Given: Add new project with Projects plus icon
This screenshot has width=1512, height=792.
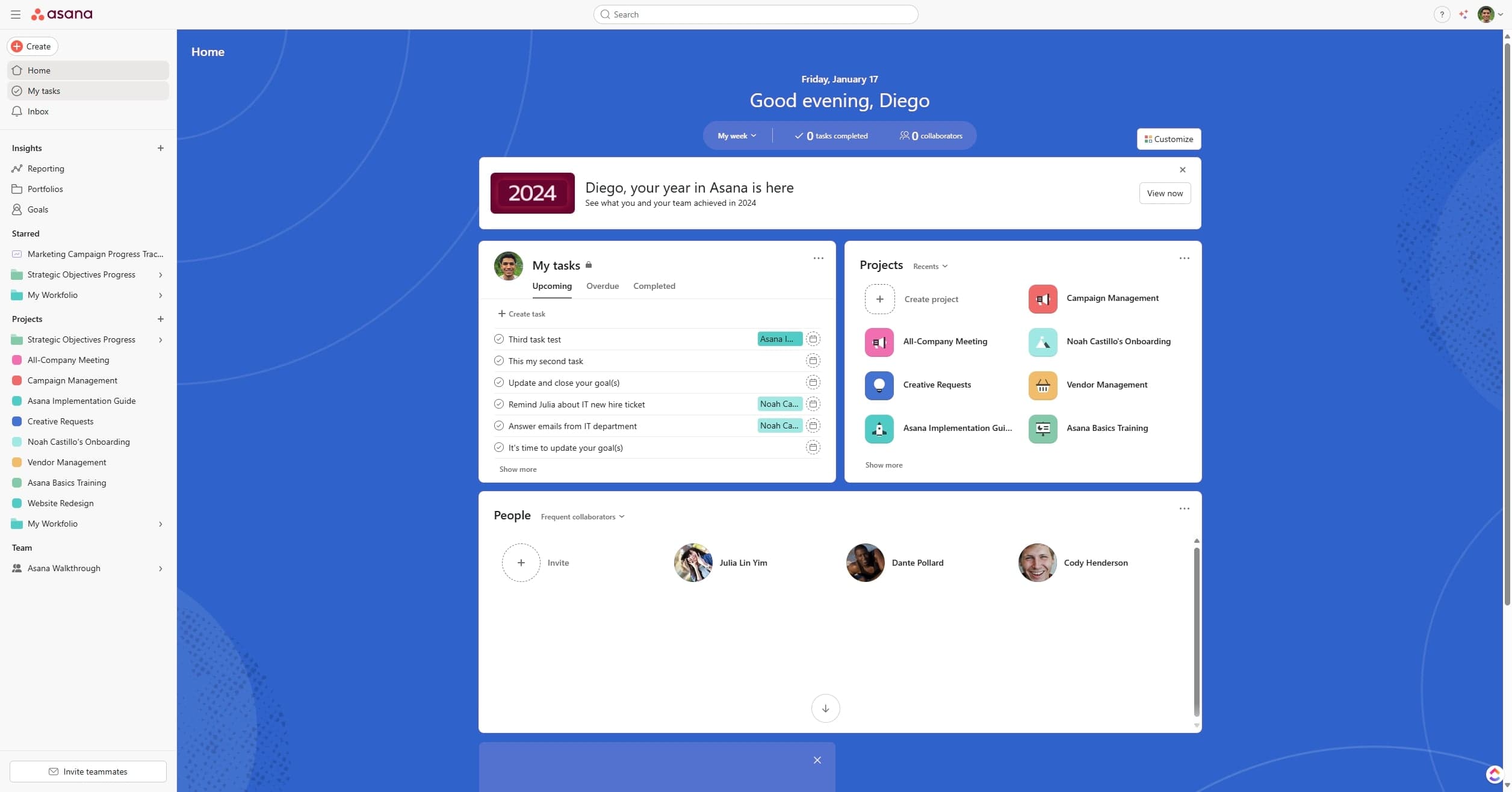Looking at the screenshot, I should [161, 319].
